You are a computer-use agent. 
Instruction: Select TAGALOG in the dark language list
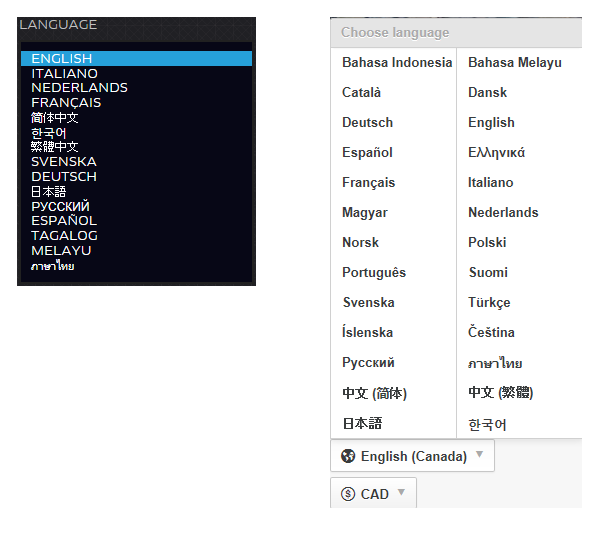click(64, 236)
